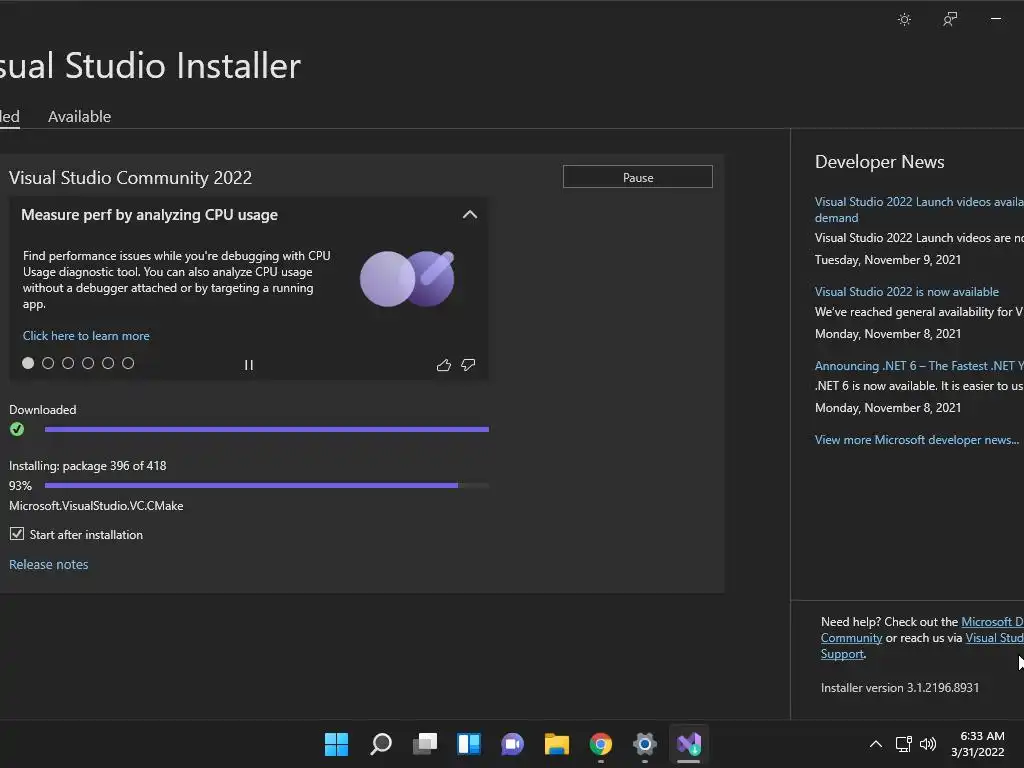Show hidden icons in system tray

pos(876,744)
